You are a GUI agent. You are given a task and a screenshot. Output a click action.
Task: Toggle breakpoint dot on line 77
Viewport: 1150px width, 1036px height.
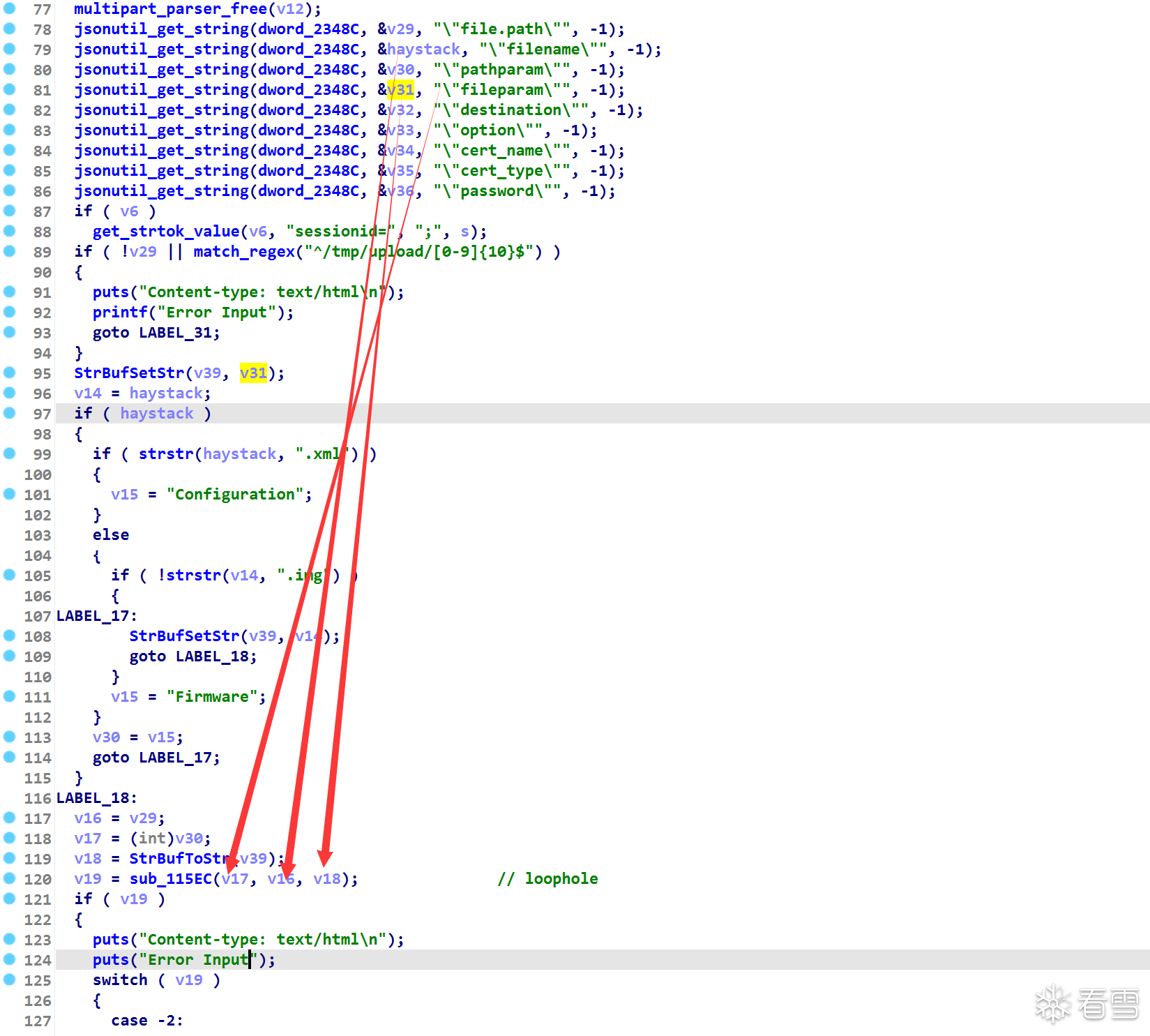[x=9, y=8]
